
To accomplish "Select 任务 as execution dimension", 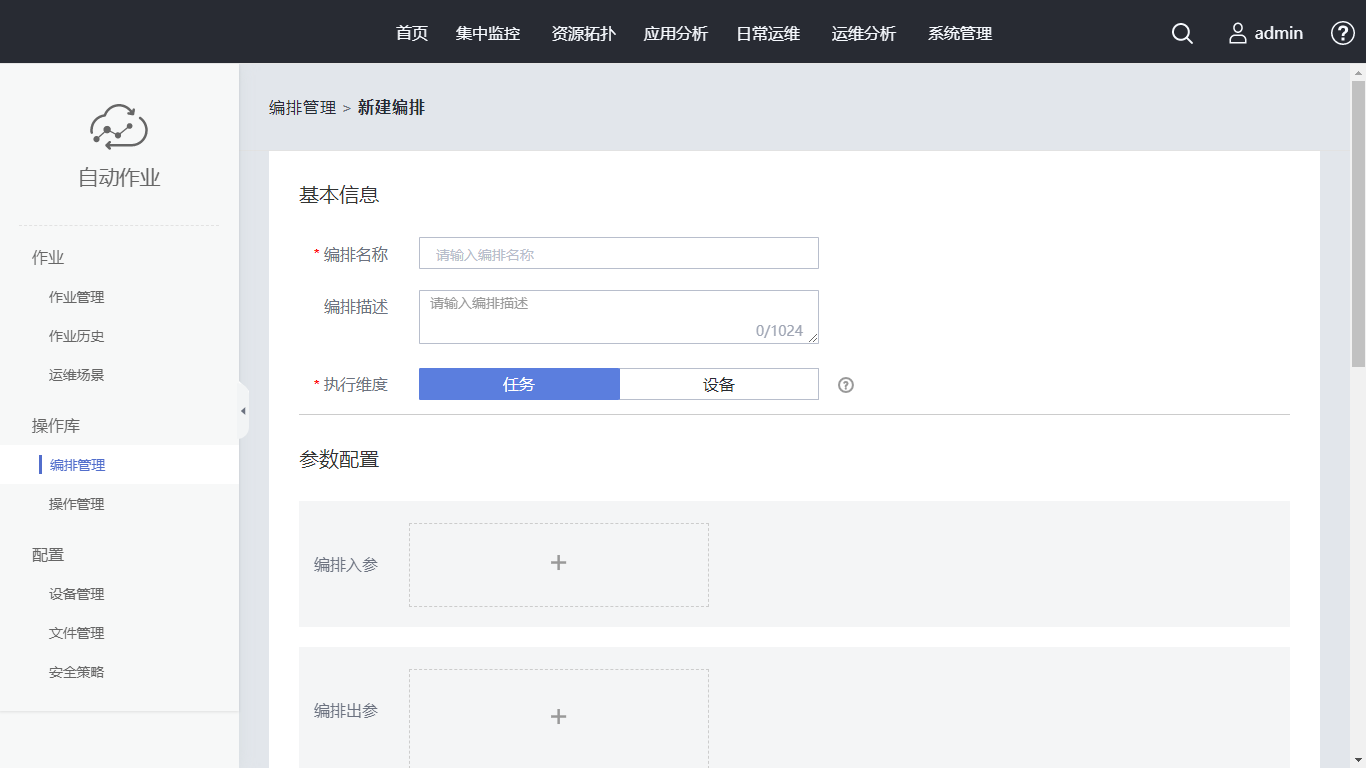I will pos(519,385).
